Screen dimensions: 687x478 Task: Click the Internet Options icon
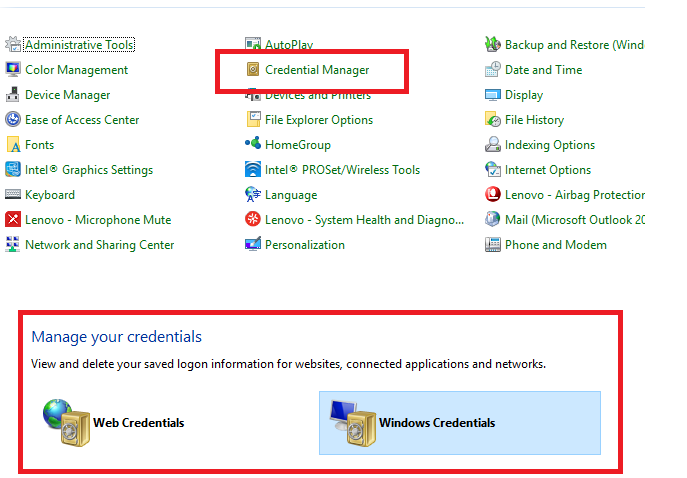pyautogui.click(x=493, y=169)
